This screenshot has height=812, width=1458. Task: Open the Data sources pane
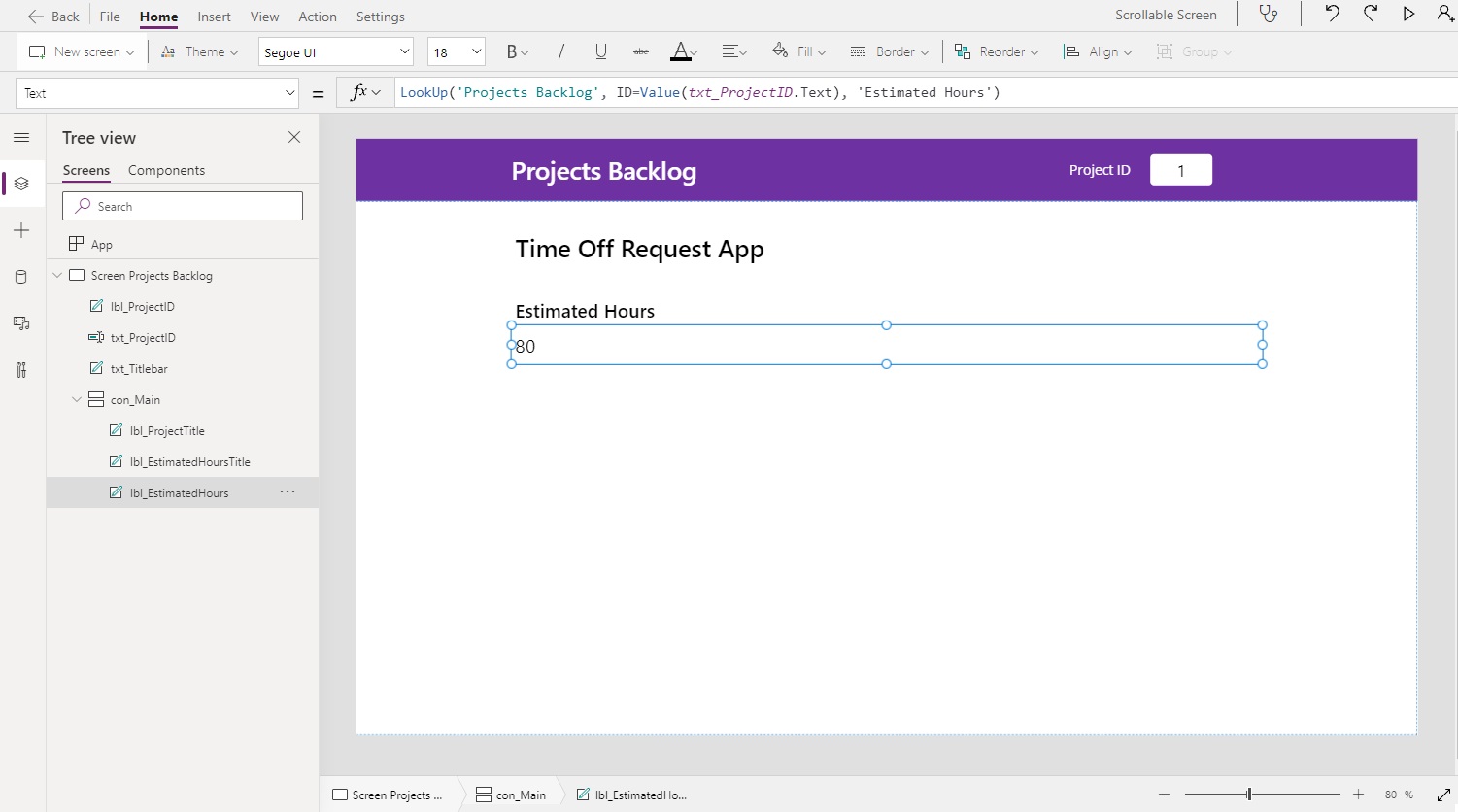tap(21, 276)
